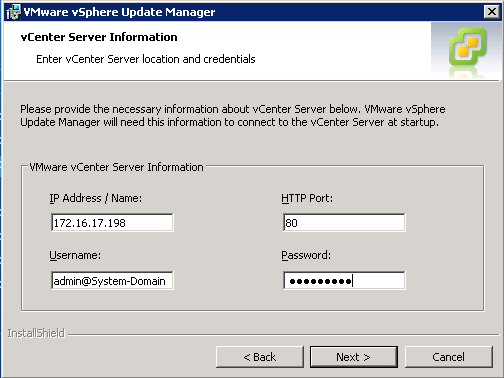Focus the Password input field
Screen dimensions: 504x378
[344, 281]
